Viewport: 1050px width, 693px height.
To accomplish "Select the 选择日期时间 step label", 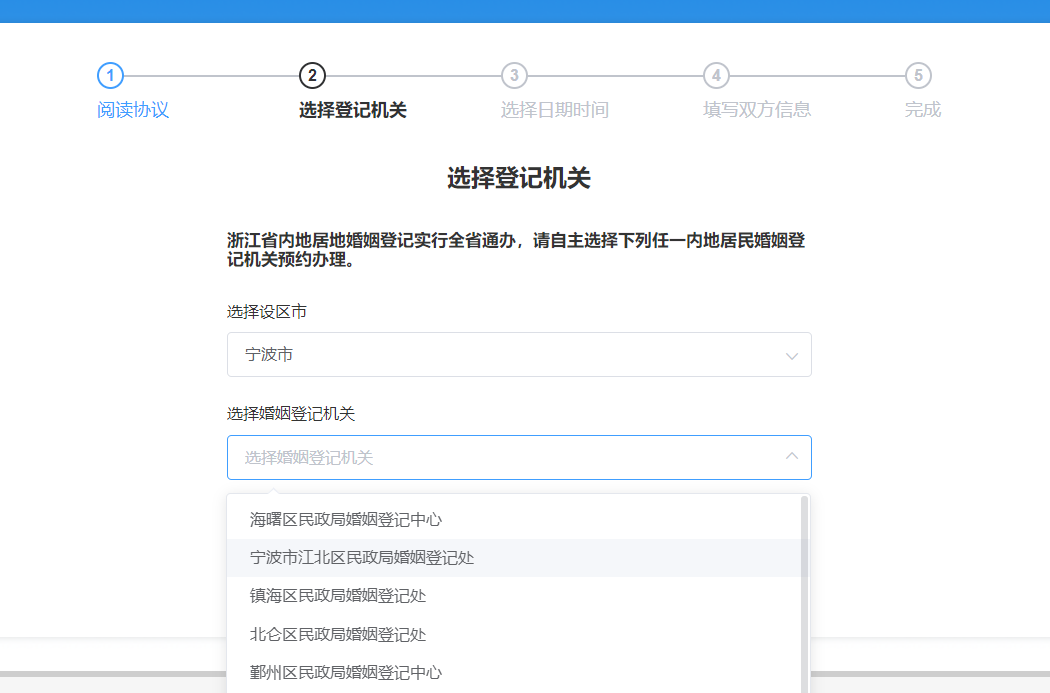I will pos(554,110).
